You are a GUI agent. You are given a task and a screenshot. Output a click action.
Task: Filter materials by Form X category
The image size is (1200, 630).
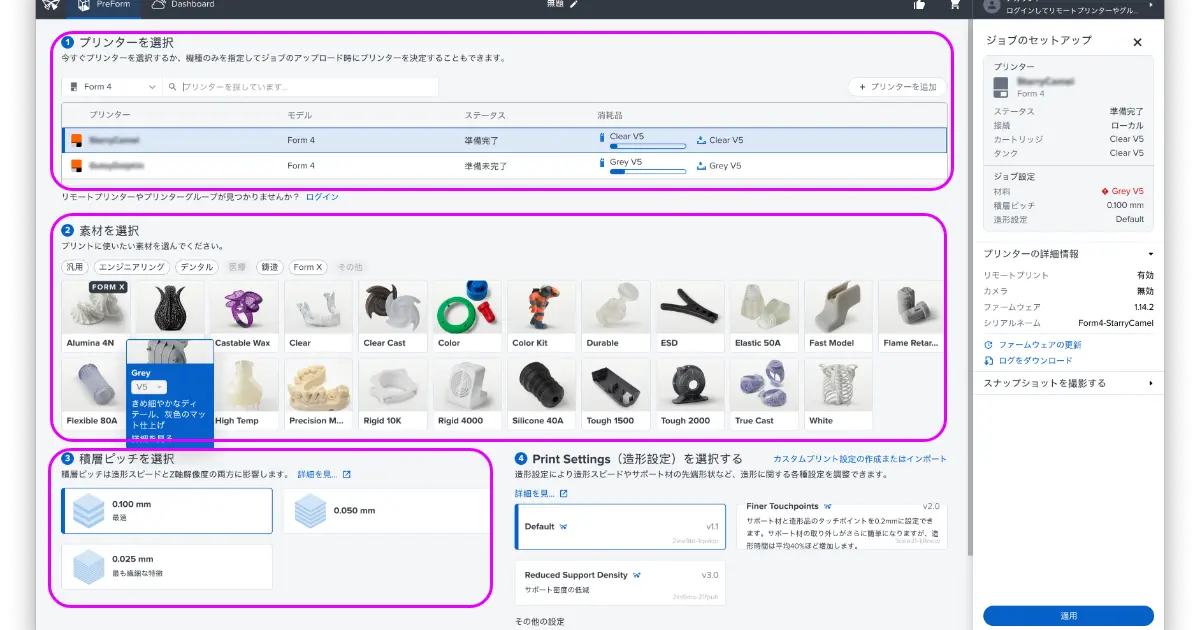[308, 267]
